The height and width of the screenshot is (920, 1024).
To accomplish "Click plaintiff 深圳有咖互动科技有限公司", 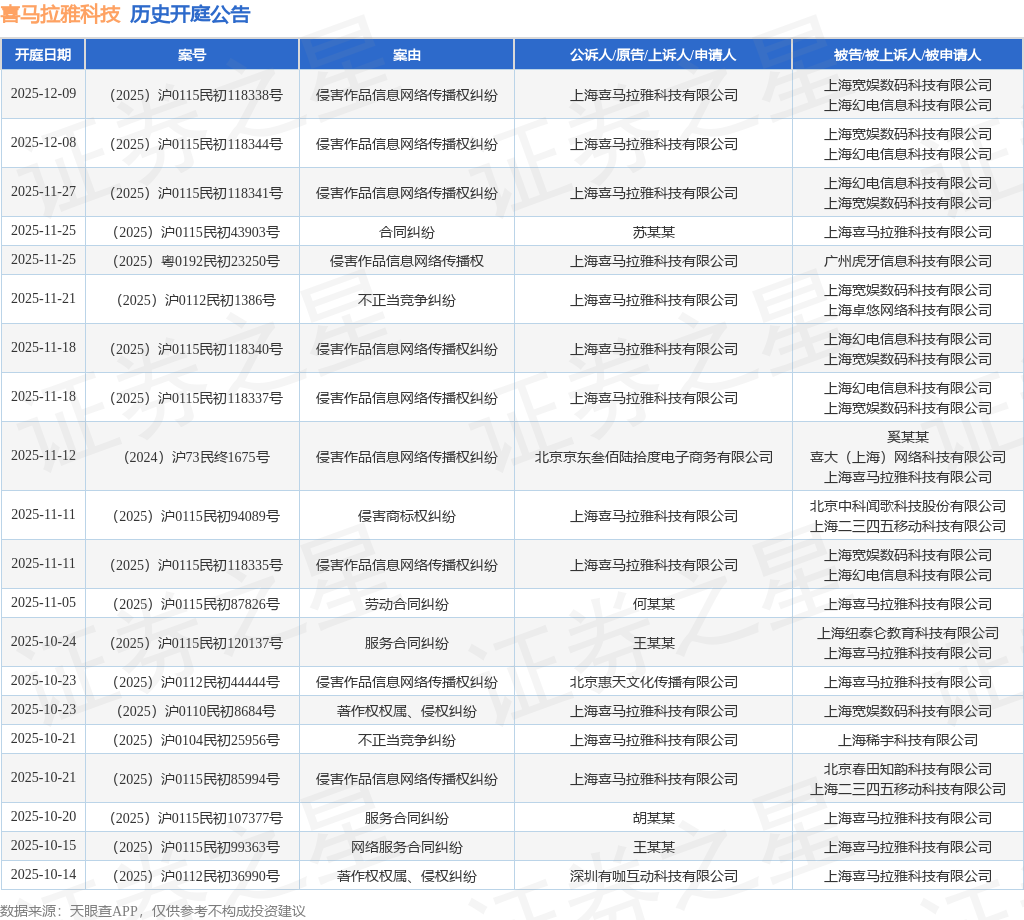I will point(653,876).
